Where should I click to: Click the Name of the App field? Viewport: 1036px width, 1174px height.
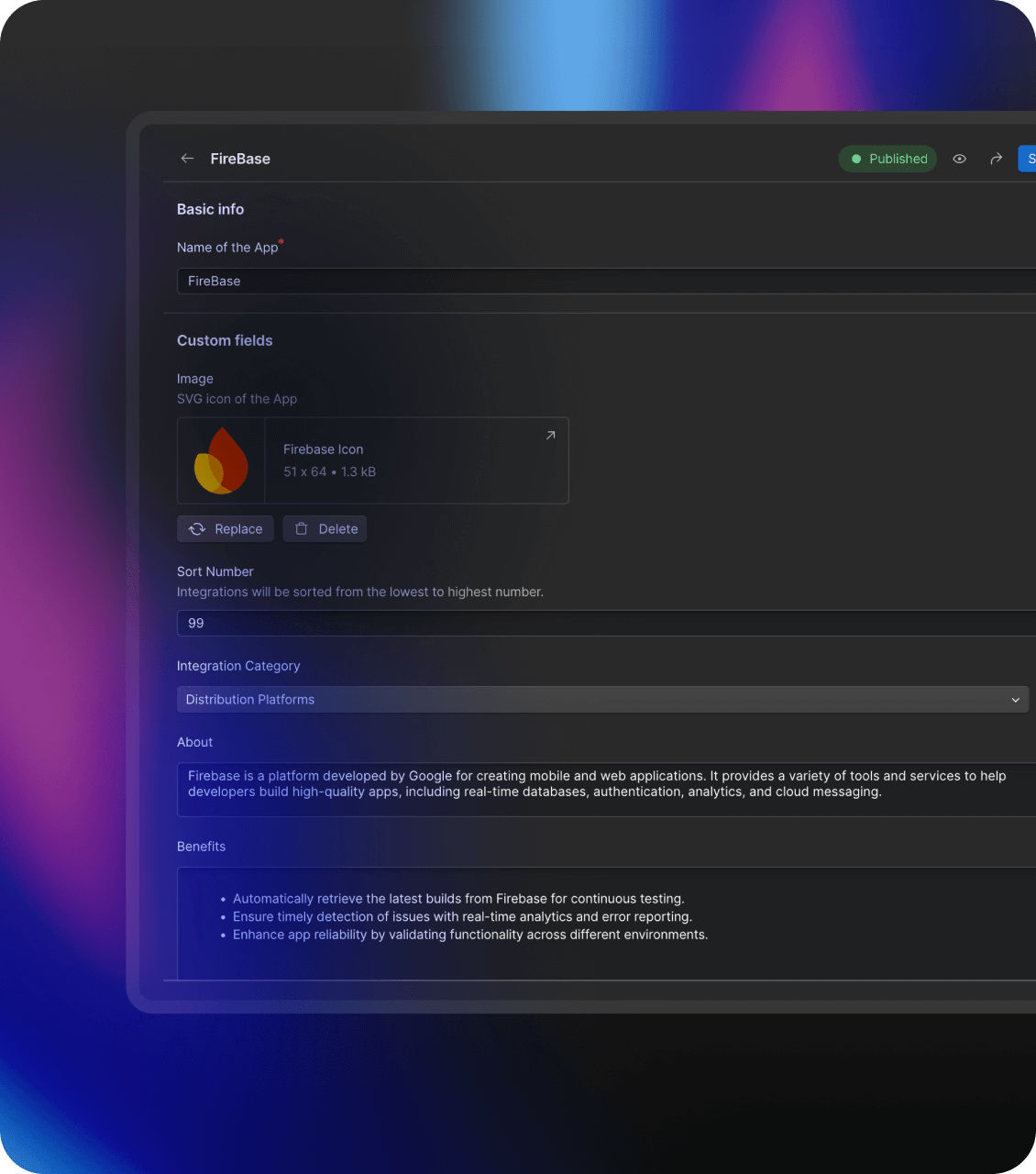606,281
